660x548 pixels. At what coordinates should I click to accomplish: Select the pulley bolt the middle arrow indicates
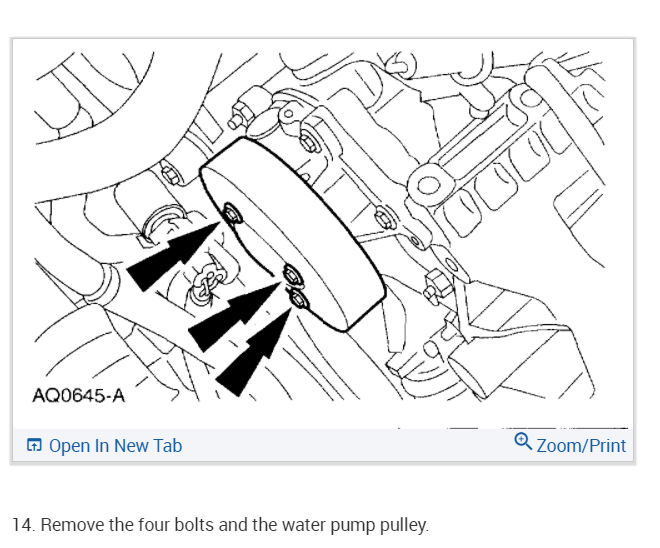tap(293, 275)
